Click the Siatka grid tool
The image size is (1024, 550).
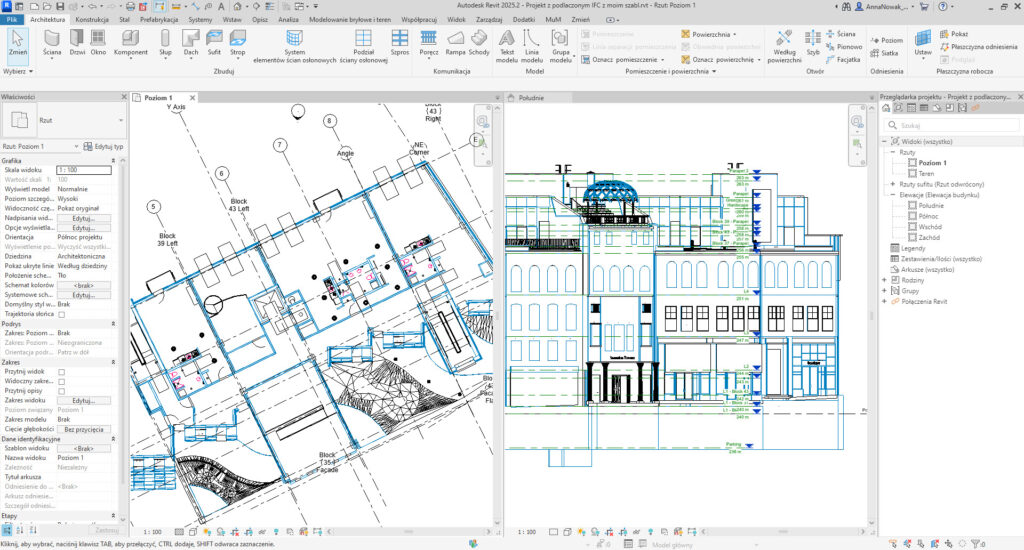point(886,55)
